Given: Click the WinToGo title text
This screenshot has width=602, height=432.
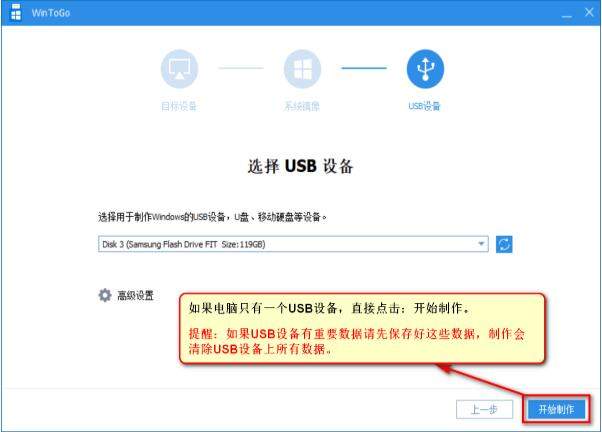Looking at the screenshot, I should (x=51, y=13).
